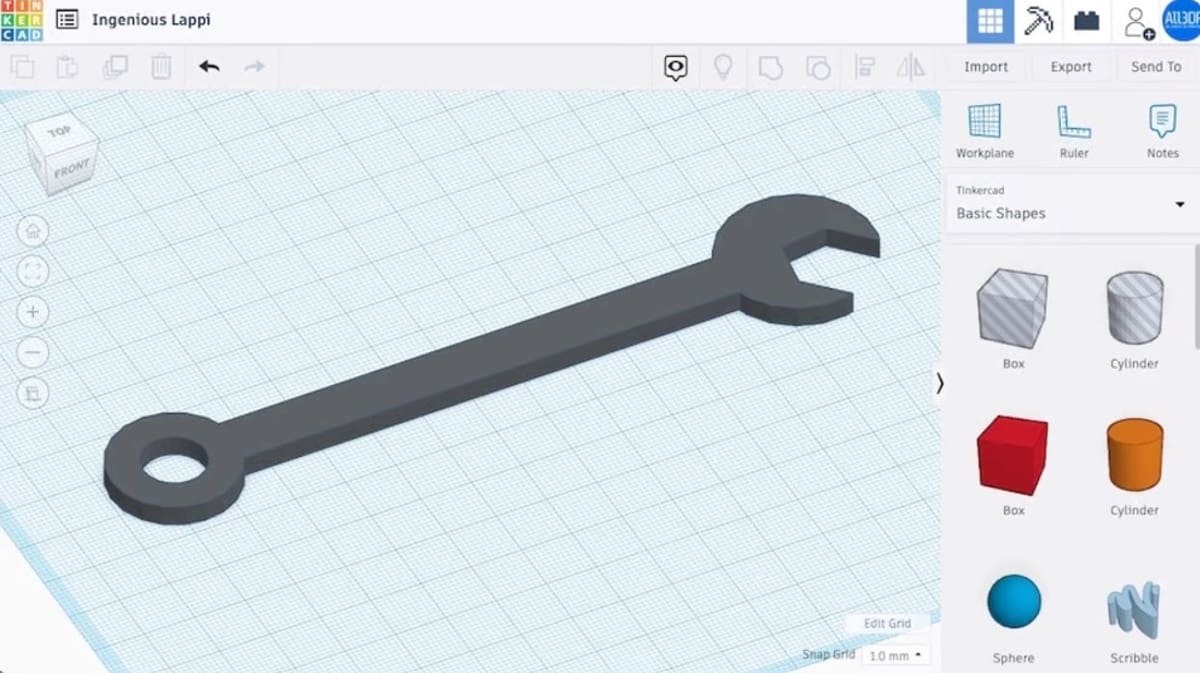This screenshot has width=1200, height=673.
Task: Open the Basic Shapes category dropdown
Action: click(1070, 203)
